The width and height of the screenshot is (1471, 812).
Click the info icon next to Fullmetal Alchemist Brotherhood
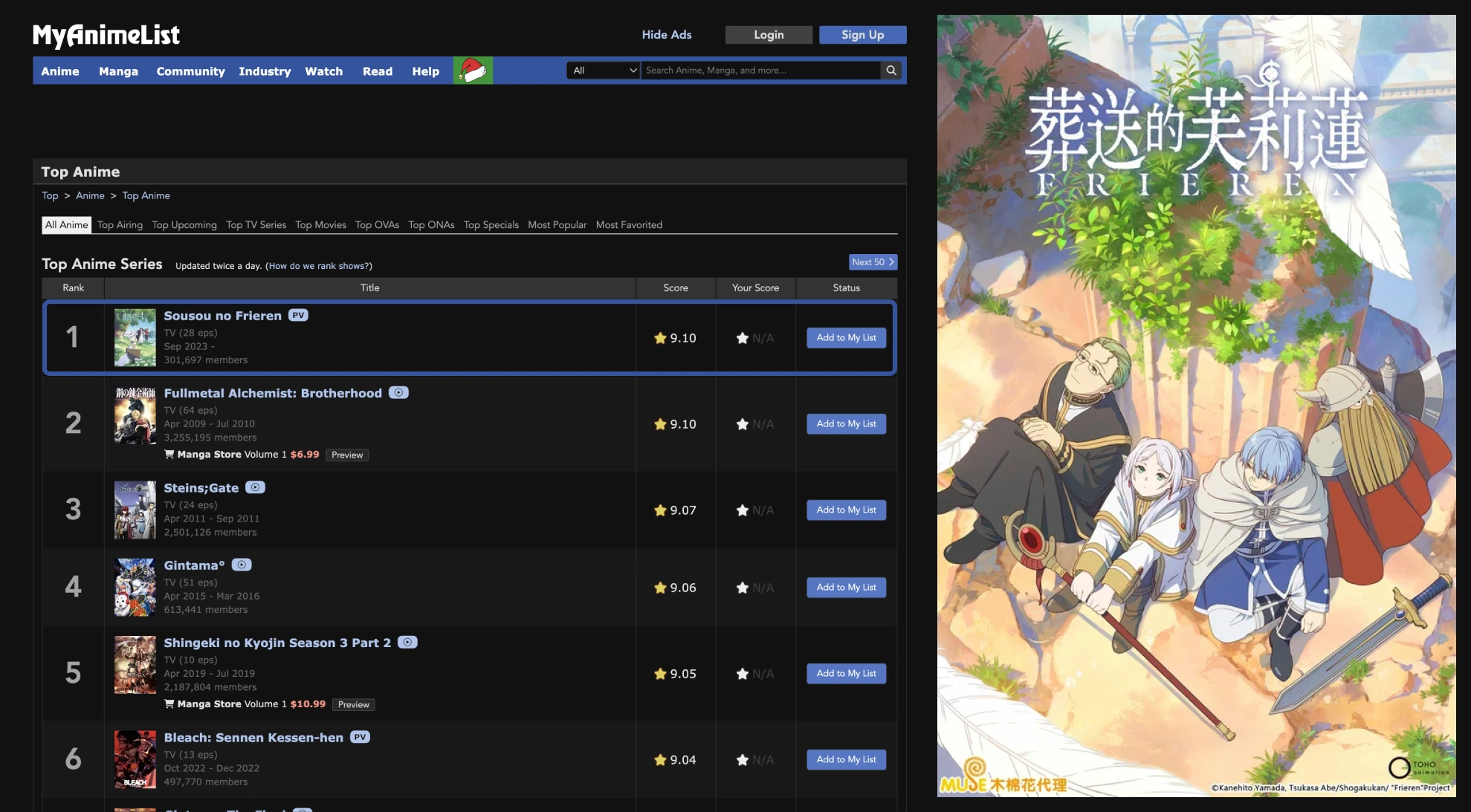[x=397, y=392]
